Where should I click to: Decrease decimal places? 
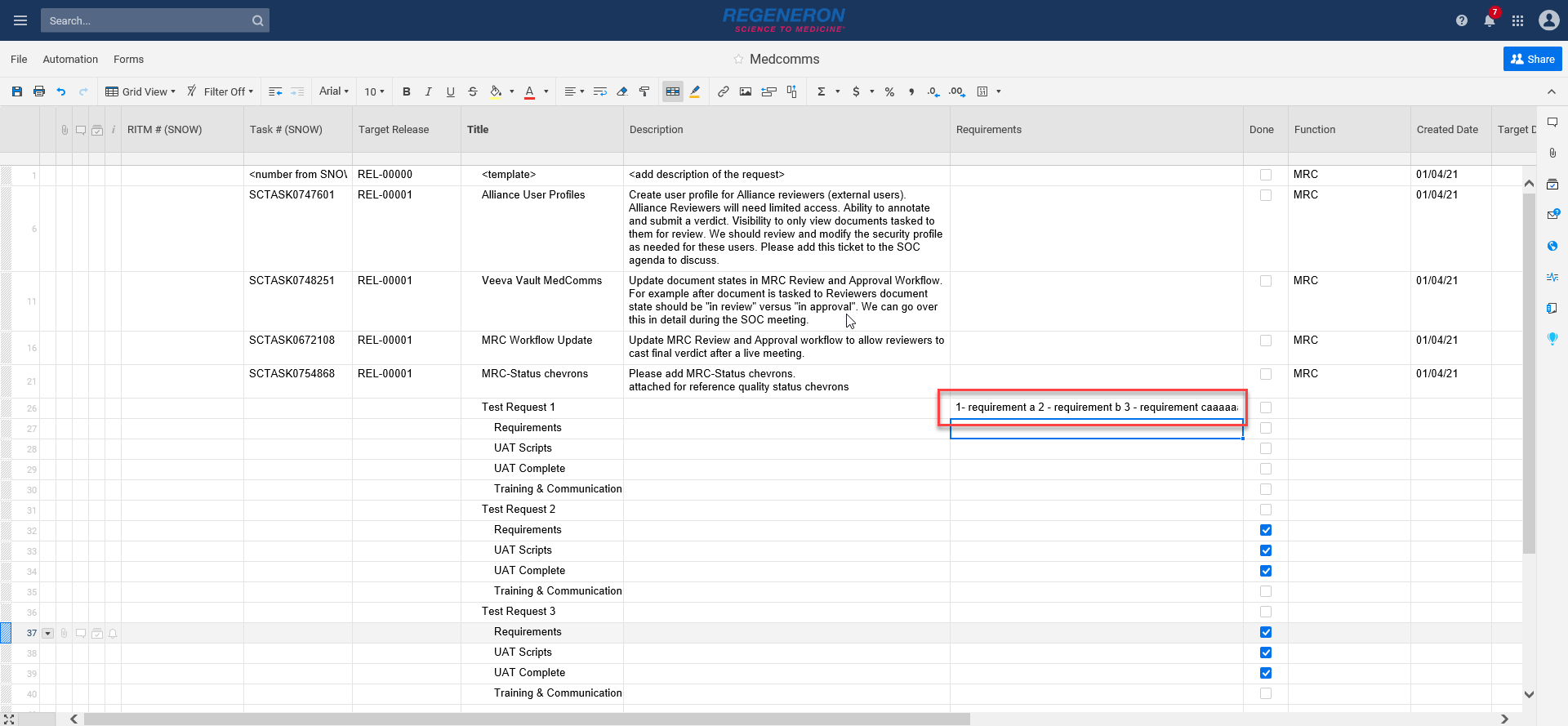[933, 91]
